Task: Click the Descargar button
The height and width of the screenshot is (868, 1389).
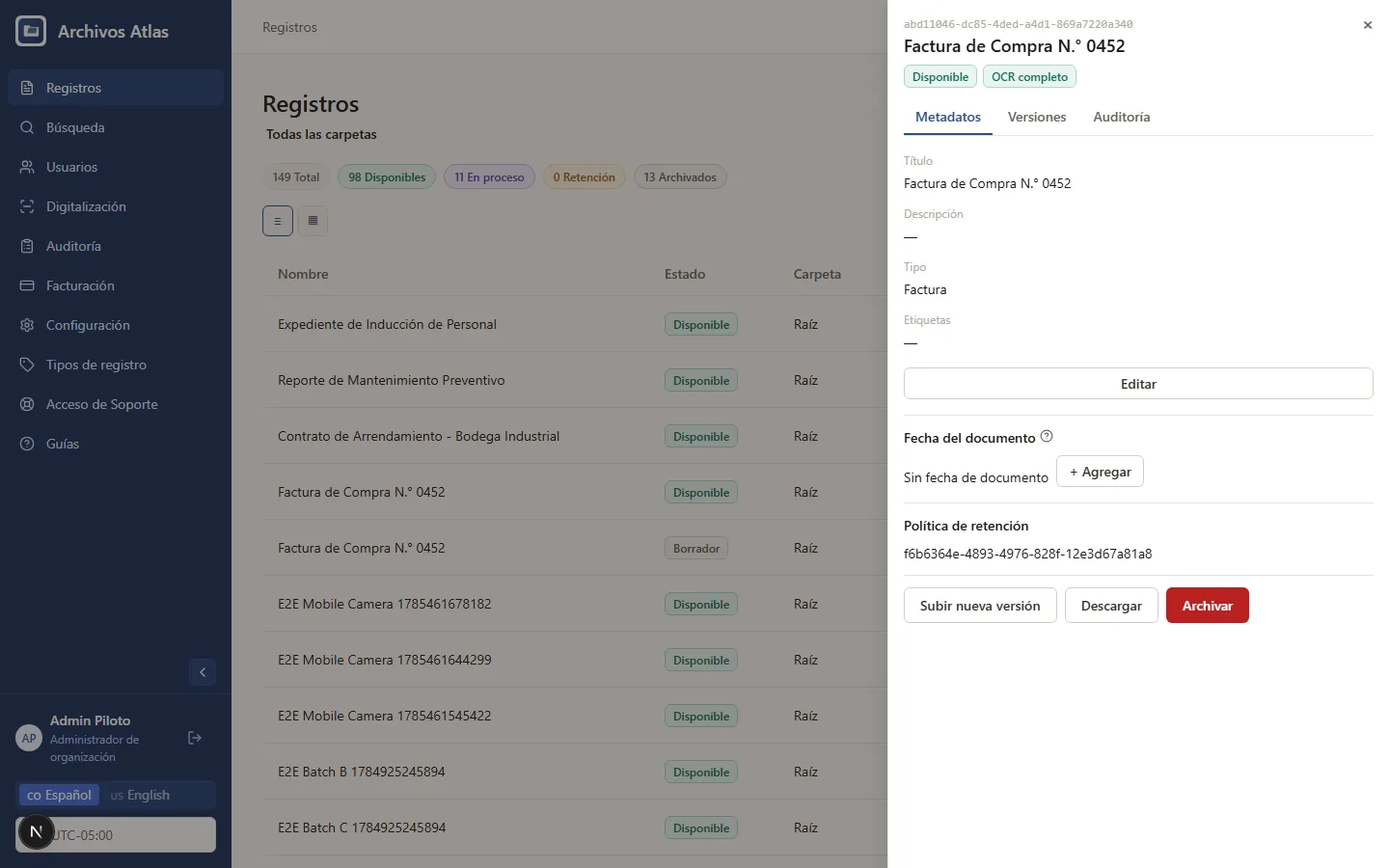Action: (x=1111, y=606)
